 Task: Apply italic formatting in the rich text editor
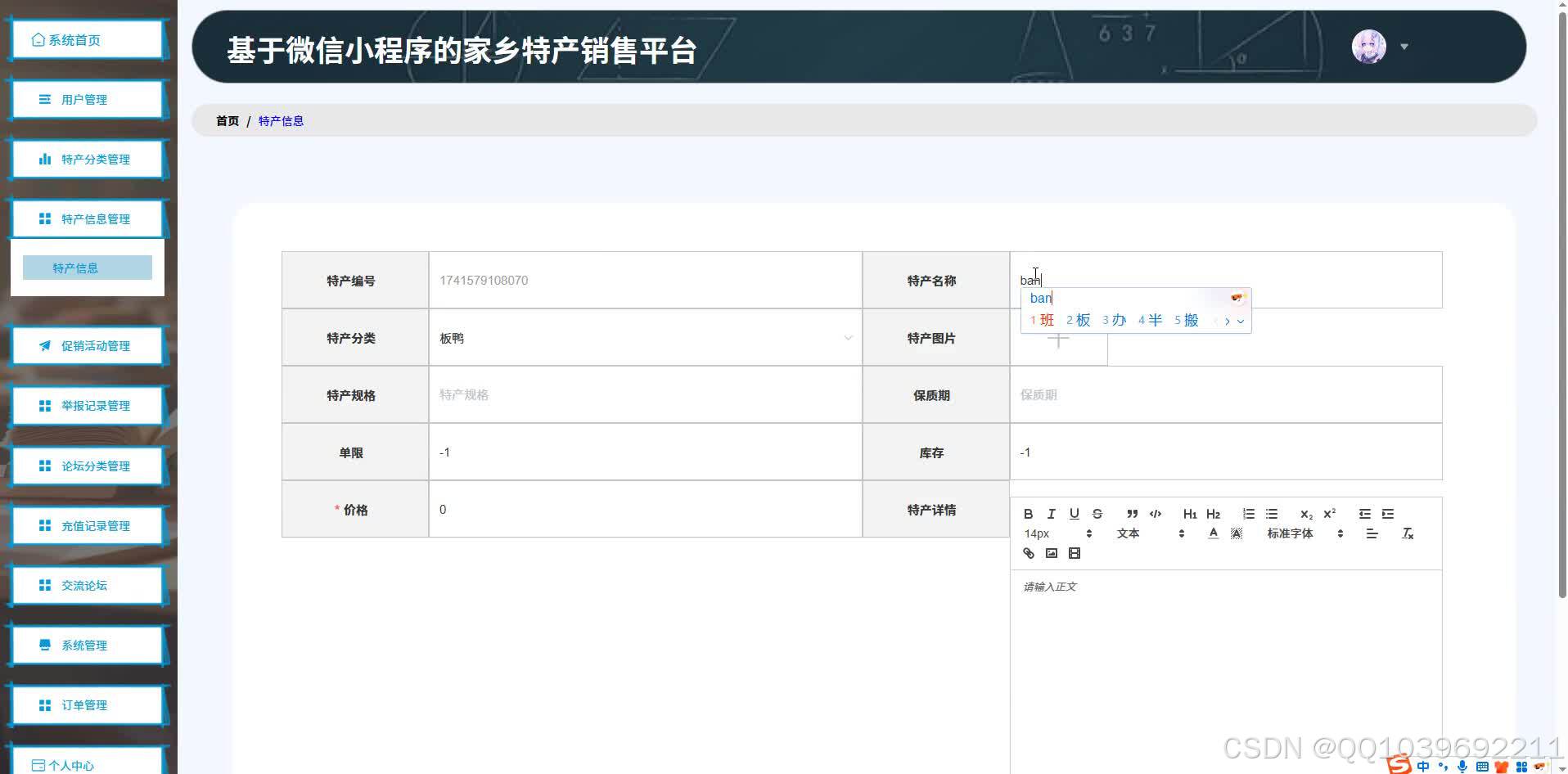pos(1051,514)
